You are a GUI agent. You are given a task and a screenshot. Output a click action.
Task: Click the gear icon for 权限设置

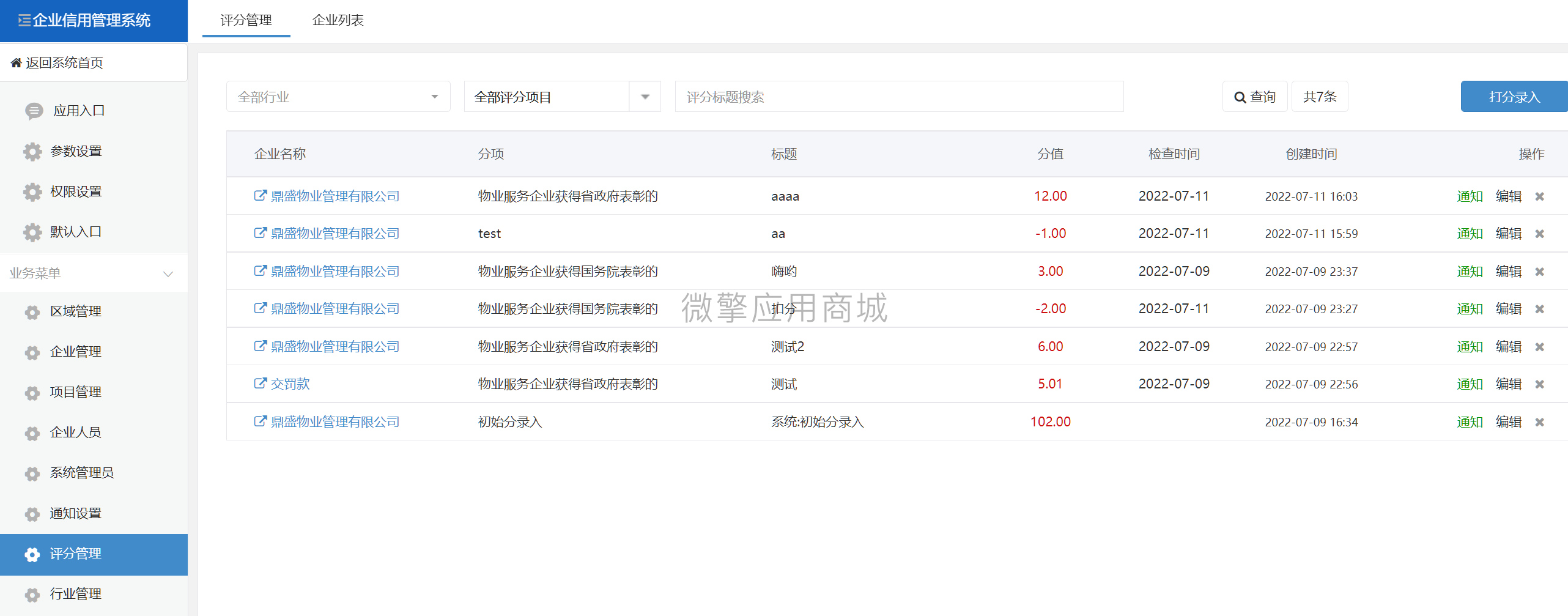(32, 191)
